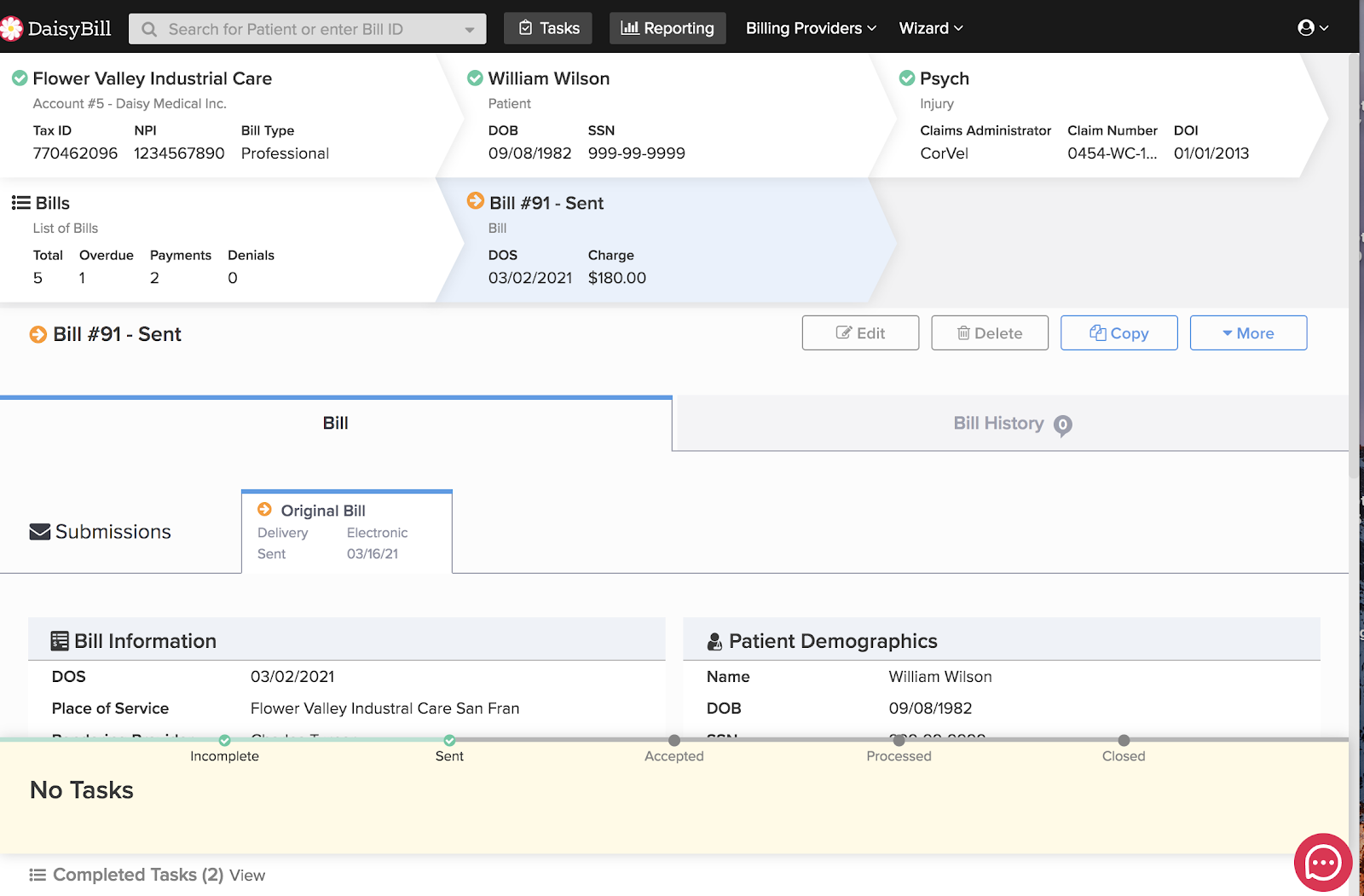
Task: Click the NPI value 1234567890
Action: 179,153
